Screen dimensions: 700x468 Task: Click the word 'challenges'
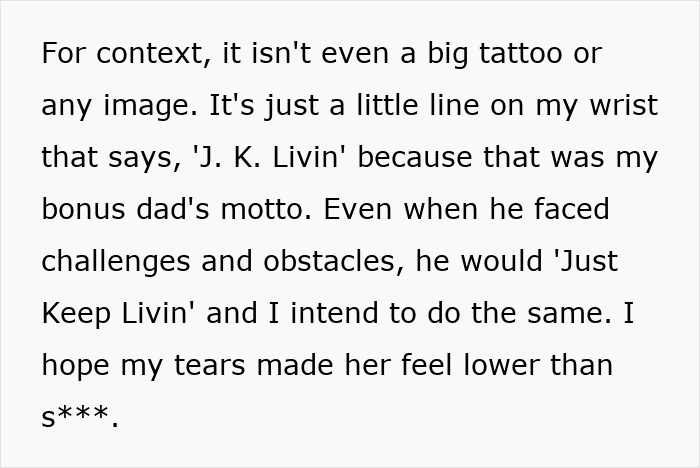point(116,262)
